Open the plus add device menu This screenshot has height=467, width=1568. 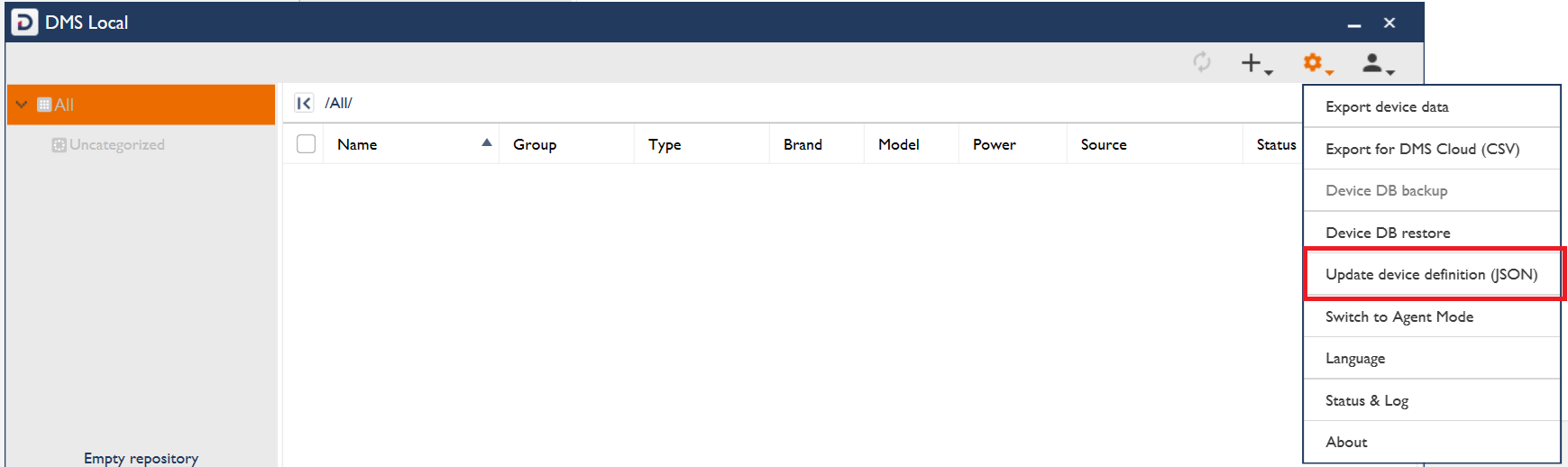pyautogui.click(x=1253, y=63)
